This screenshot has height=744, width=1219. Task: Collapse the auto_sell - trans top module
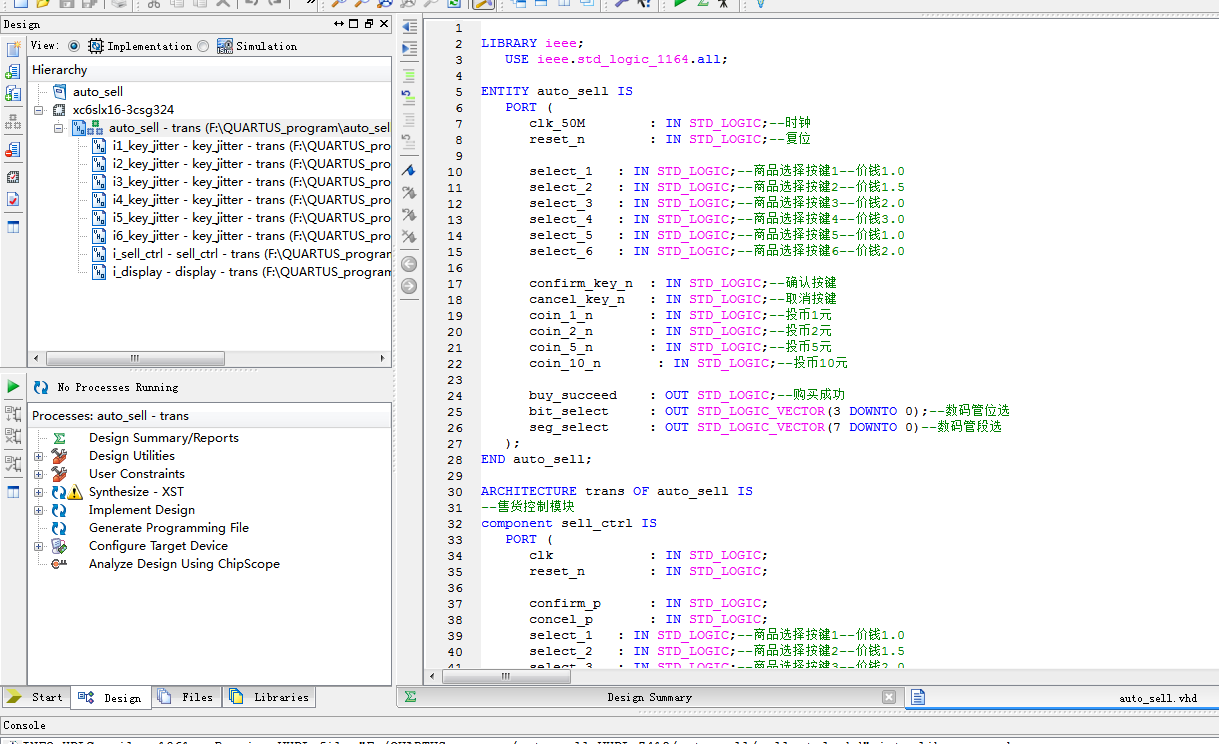[58, 128]
